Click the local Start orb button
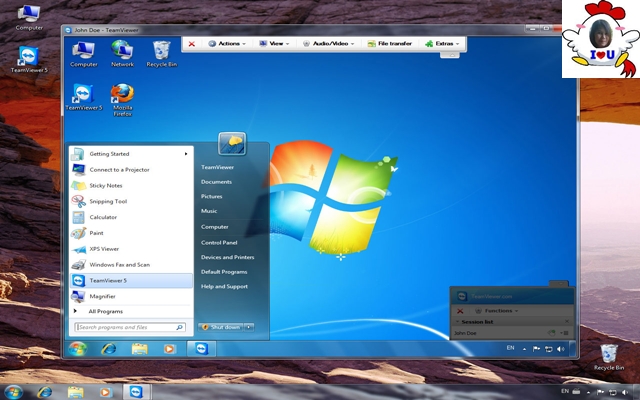Image resolution: width=640 pixels, height=400 pixels. tap(14, 392)
